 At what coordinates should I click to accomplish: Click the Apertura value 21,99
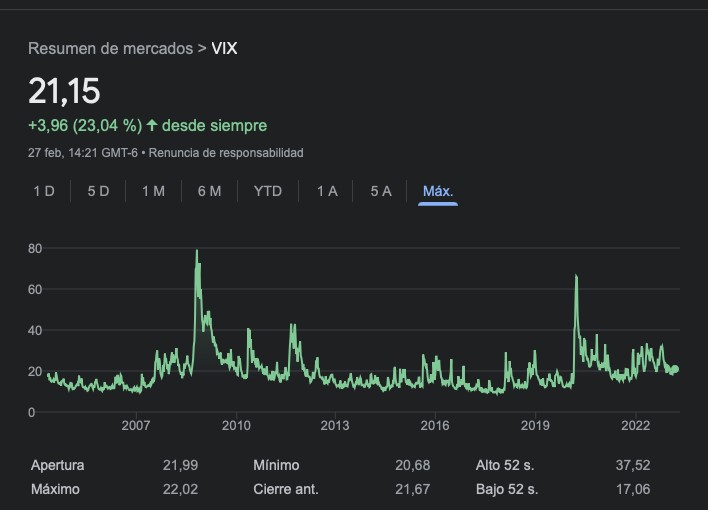[x=180, y=465]
